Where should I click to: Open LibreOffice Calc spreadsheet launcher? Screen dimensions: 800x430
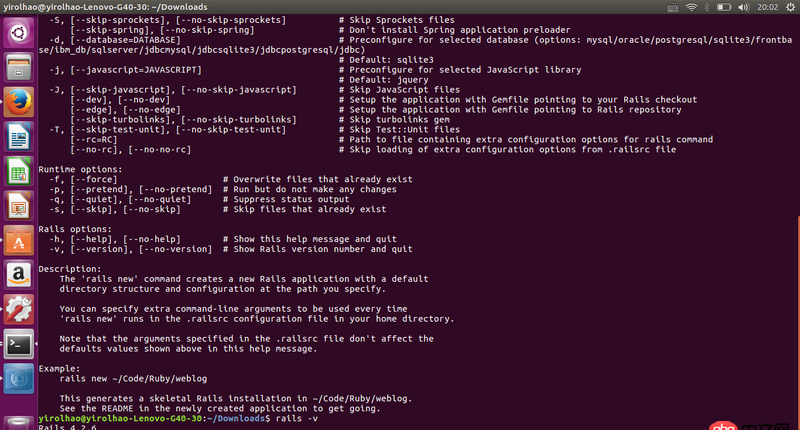(18, 172)
